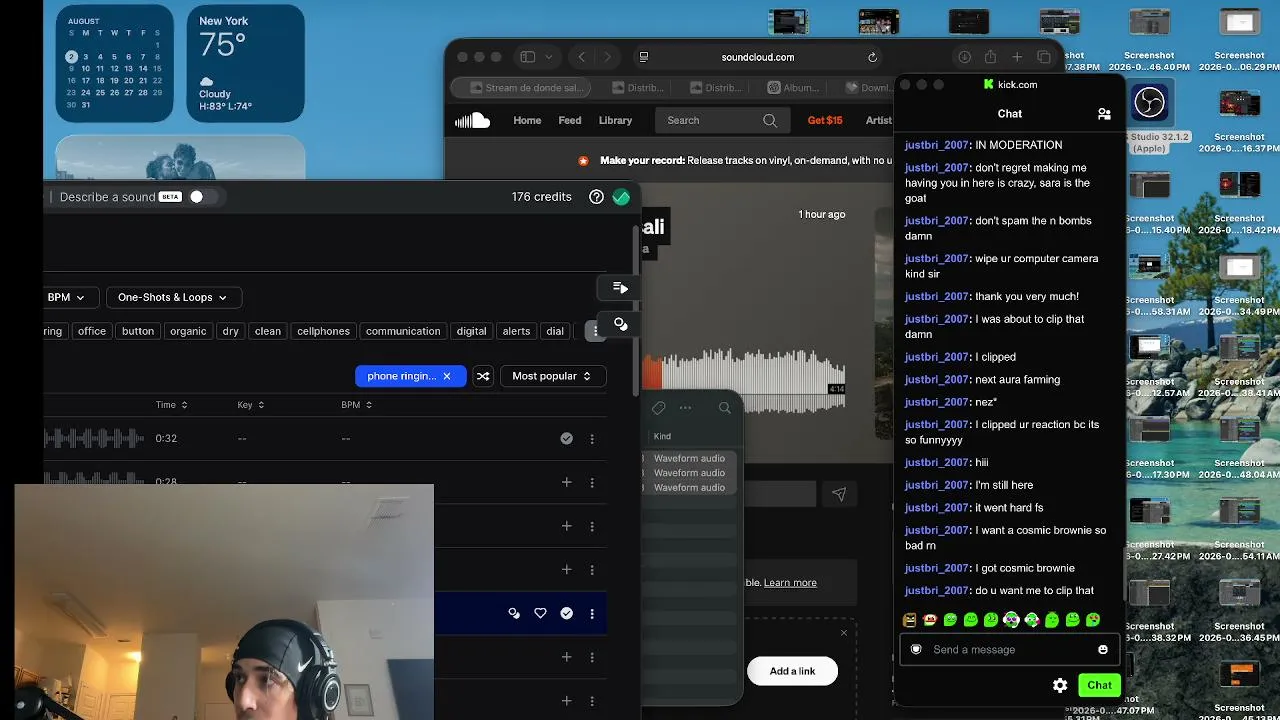
Task: Select the office tag
Action: coord(92,331)
